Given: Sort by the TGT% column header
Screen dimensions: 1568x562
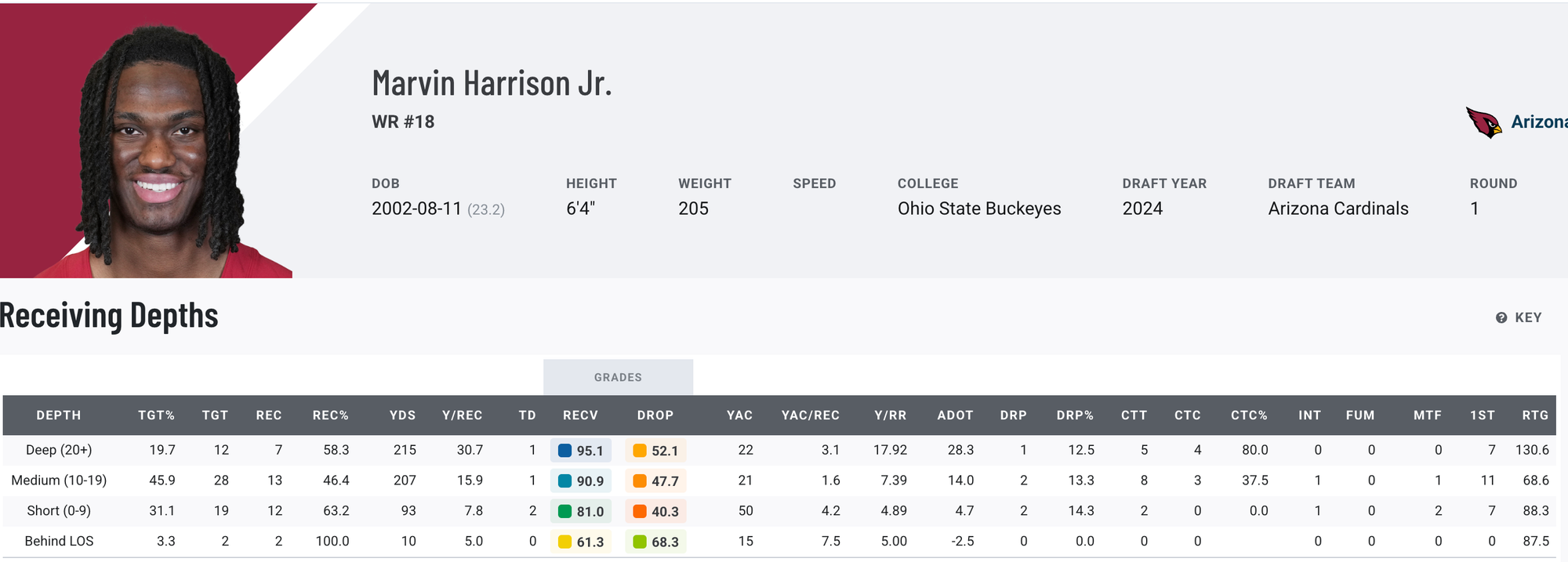Looking at the screenshot, I should (x=156, y=415).
